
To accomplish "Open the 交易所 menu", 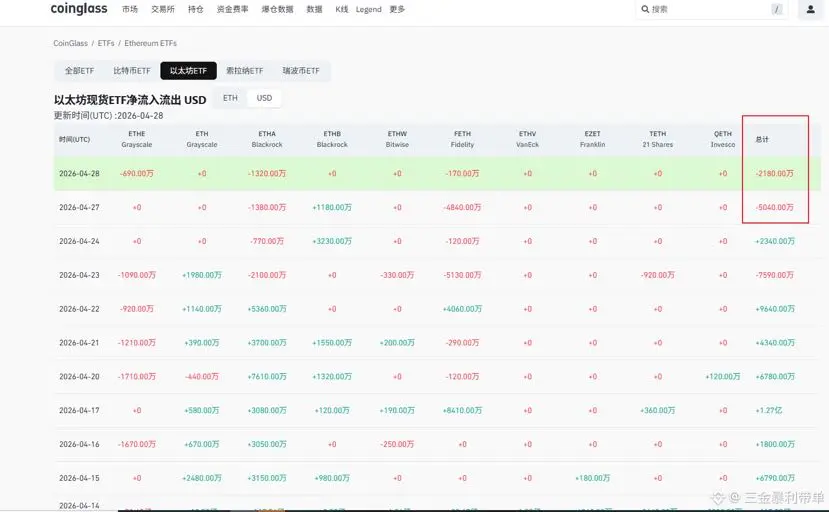I will (163, 9).
